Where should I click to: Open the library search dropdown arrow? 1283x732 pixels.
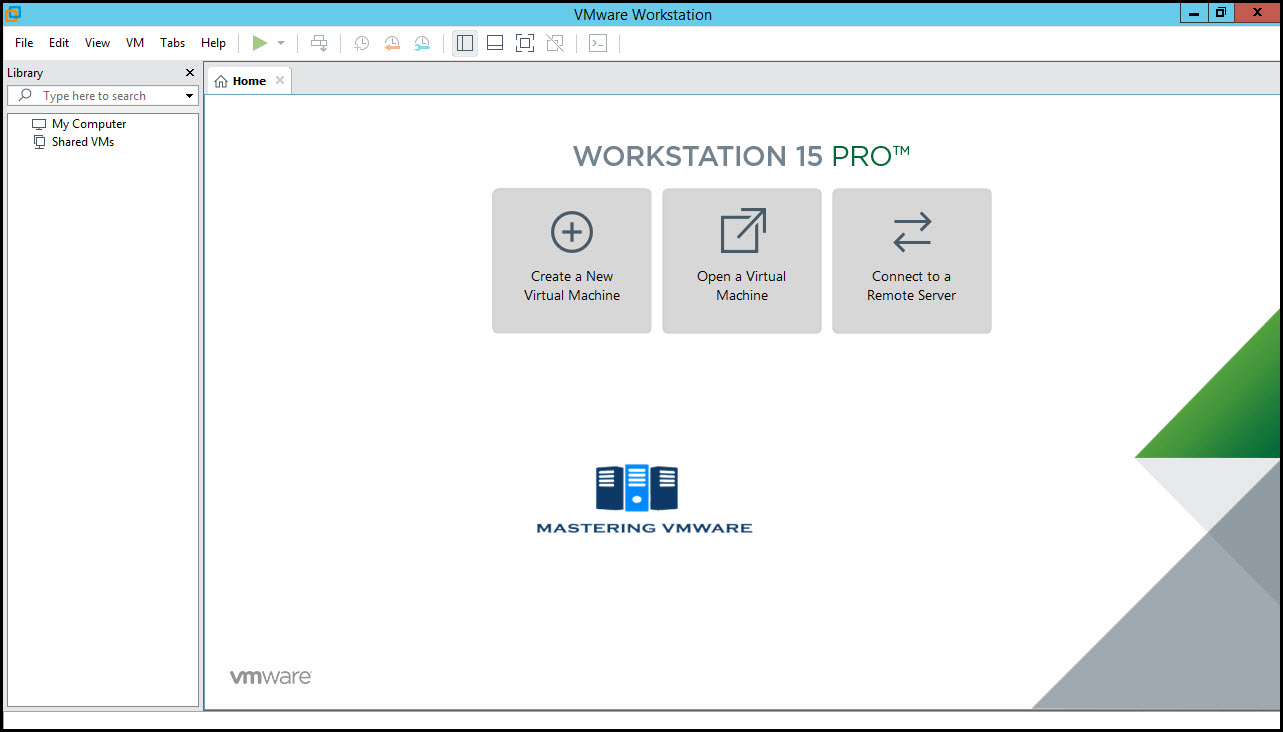pyautogui.click(x=189, y=96)
